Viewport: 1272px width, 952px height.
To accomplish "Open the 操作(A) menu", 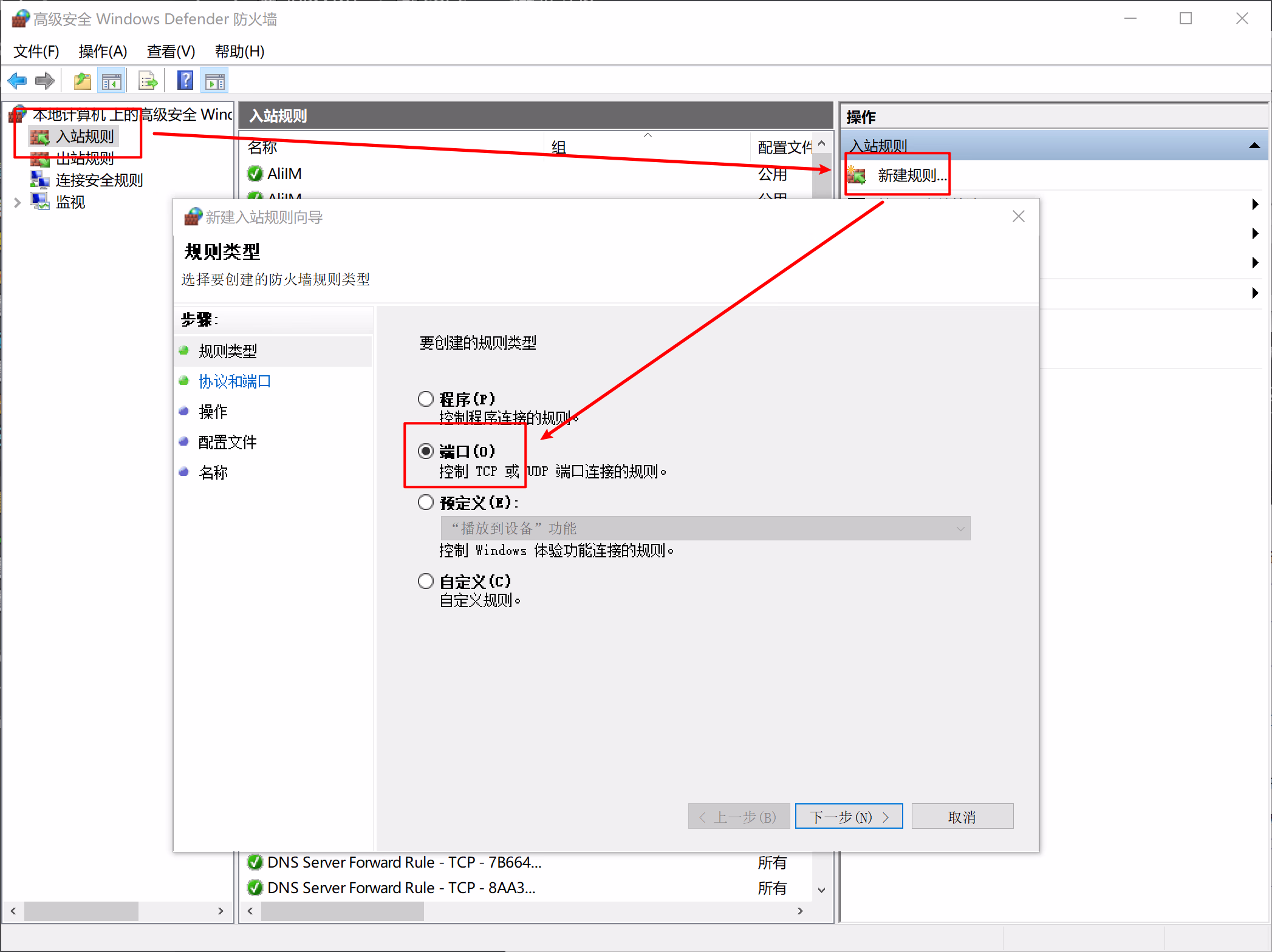I will [x=103, y=52].
